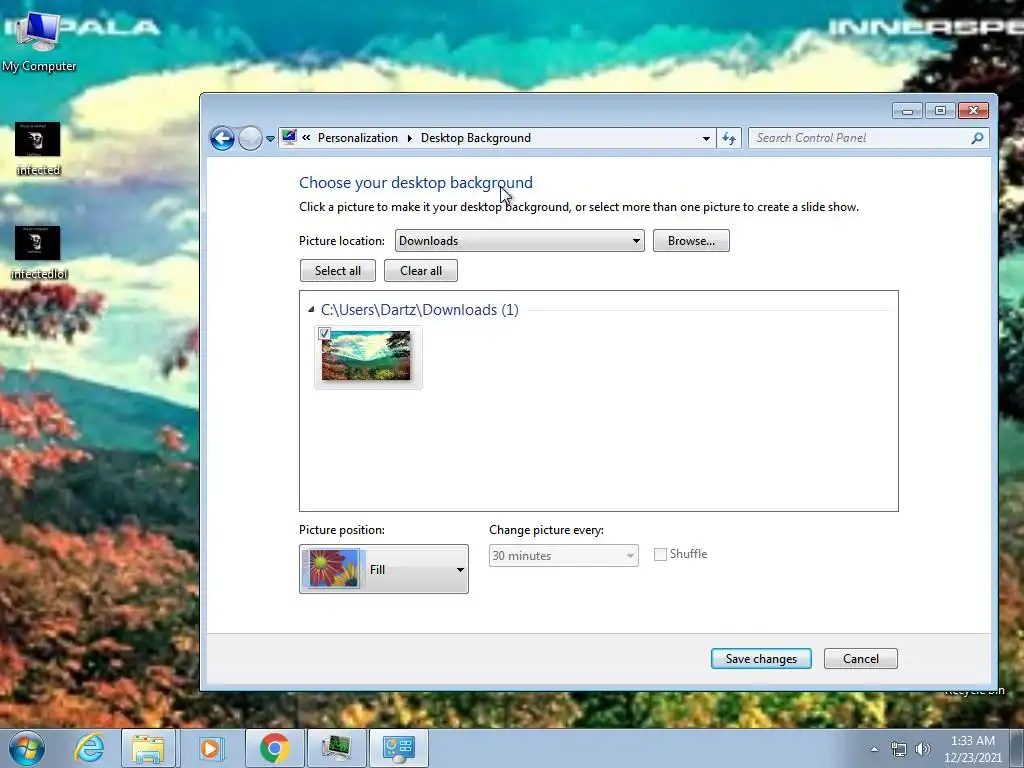Click the Browse... button
The width and height of the screenshot is (1024, 768).
(x=691, y=240)
